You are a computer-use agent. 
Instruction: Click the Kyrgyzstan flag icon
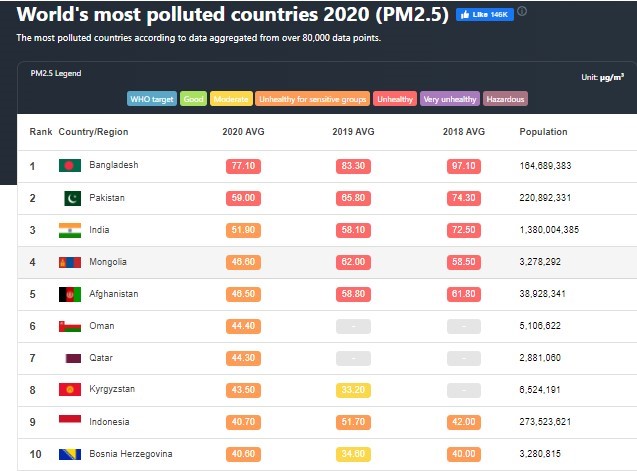point(70,390)
